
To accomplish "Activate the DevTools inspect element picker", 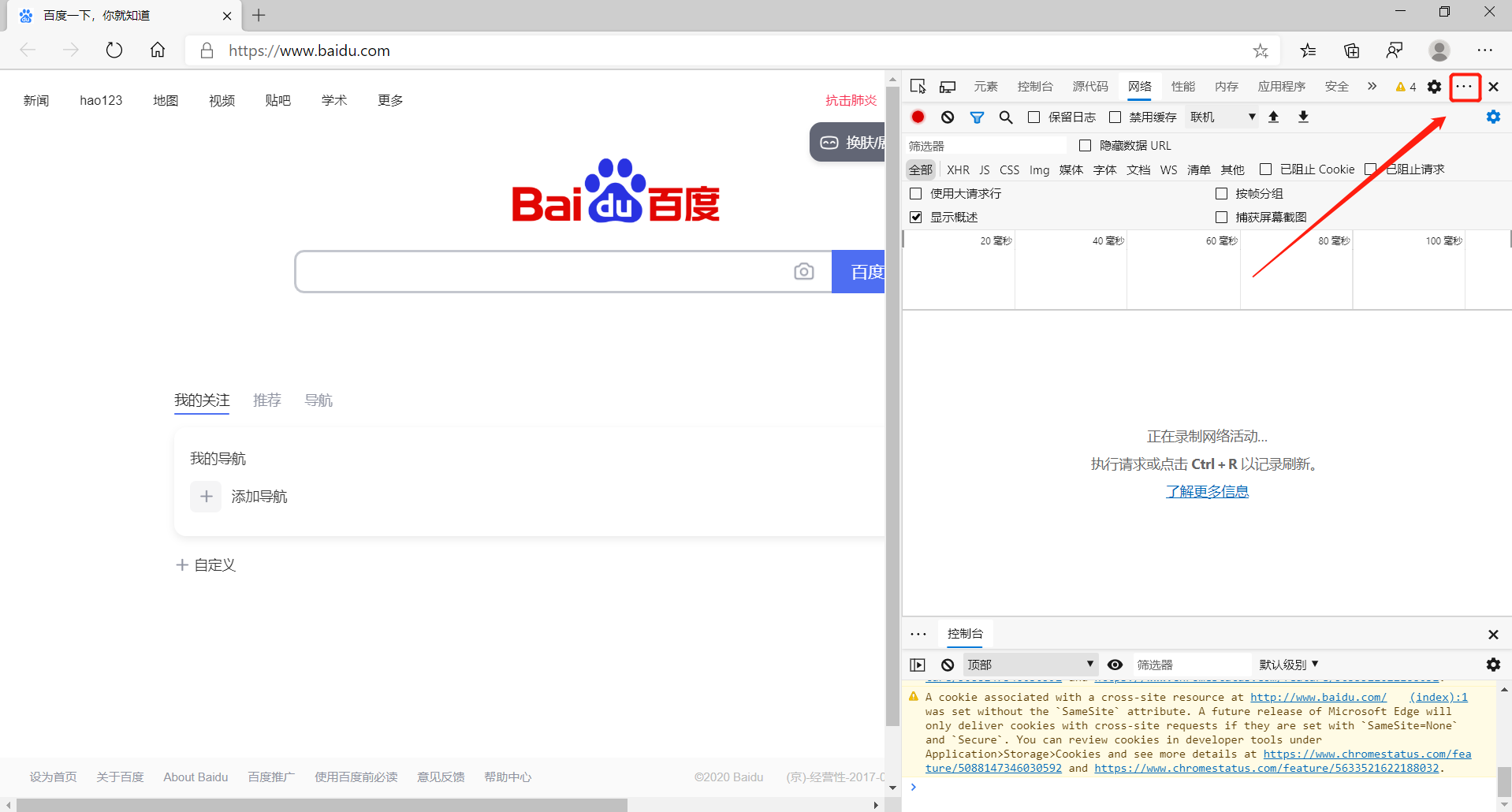I will pos(918,87).
